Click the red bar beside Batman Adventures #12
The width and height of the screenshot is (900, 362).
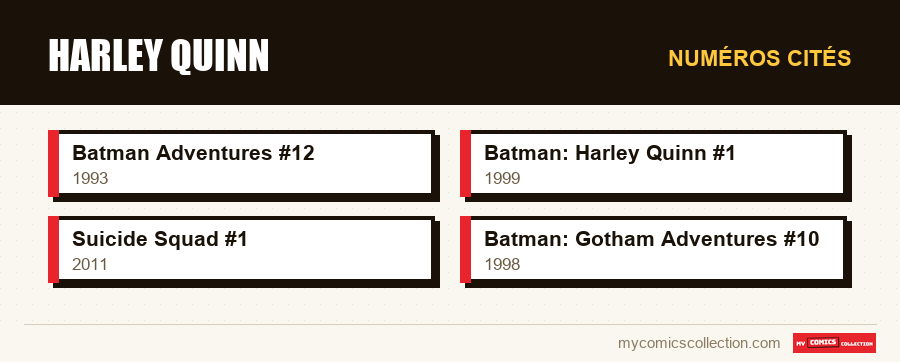pyautogui.click(x=53, y=164)
